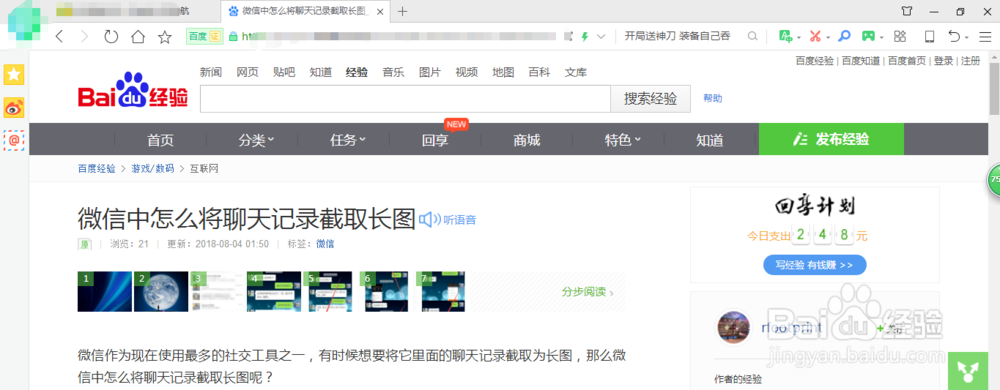
Task: Open new tab with plus icon
Action: pyautogui.click(x=402, y=11)
